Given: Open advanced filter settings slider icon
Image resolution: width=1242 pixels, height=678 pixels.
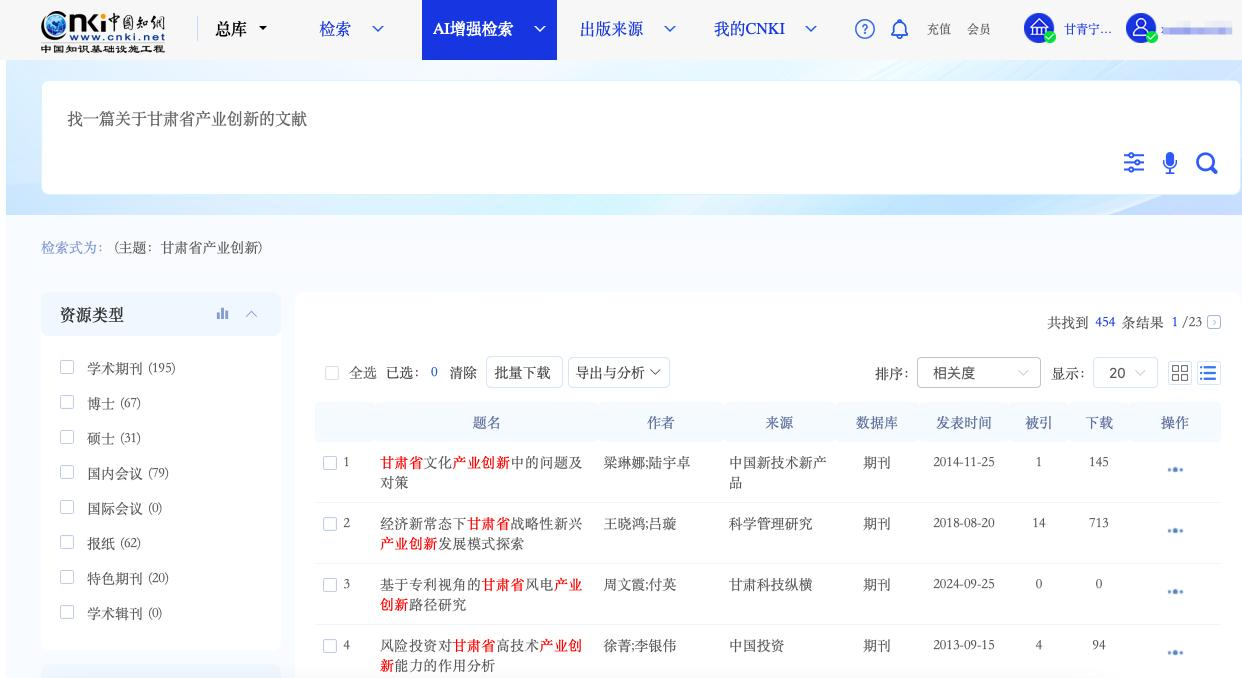Looking at the screenshot, I should click(x=1133, y=162).
